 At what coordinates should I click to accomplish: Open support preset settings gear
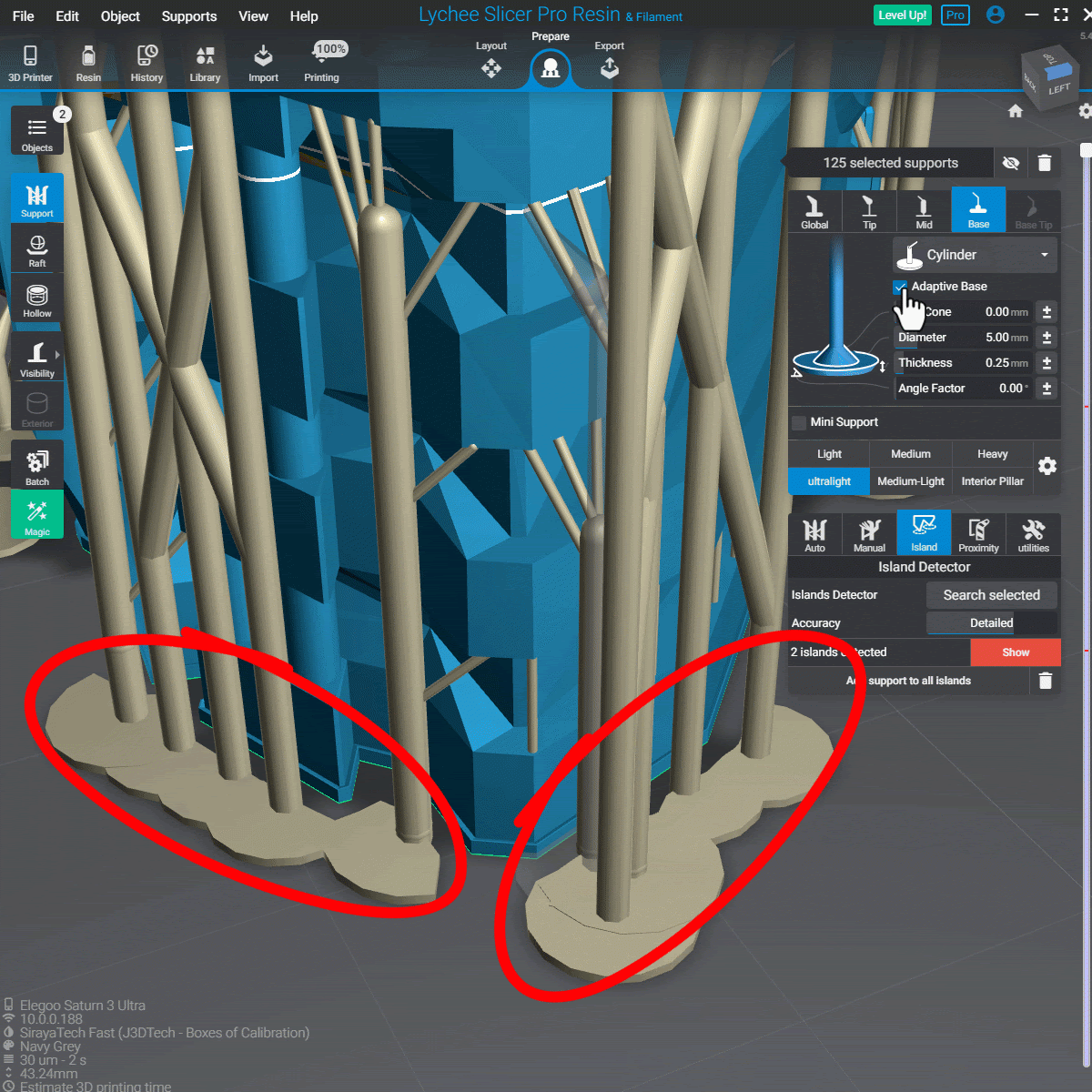[1047, 467]
